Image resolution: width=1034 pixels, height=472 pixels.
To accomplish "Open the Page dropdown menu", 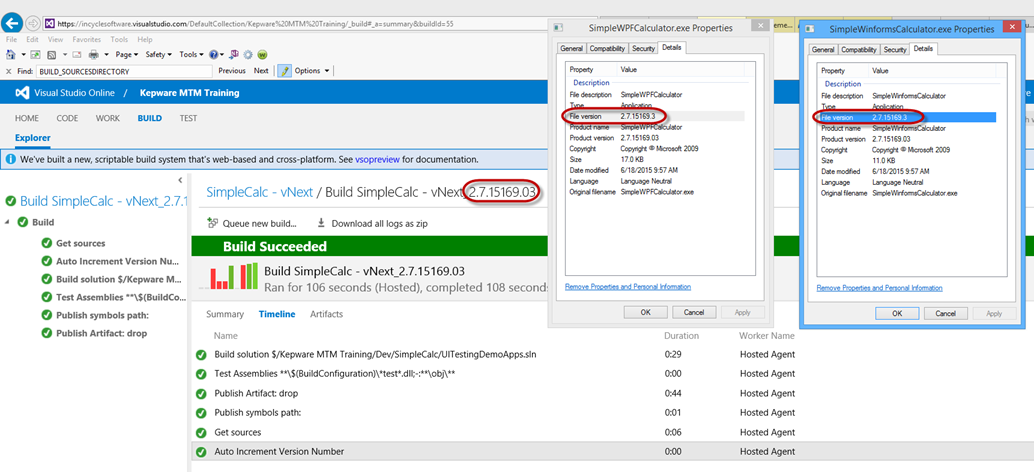I will tap(127, 55).
